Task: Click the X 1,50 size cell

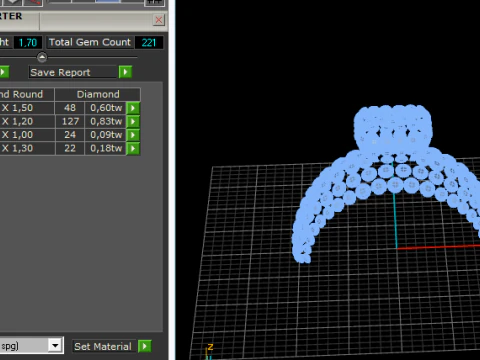Action: (27, 108)
